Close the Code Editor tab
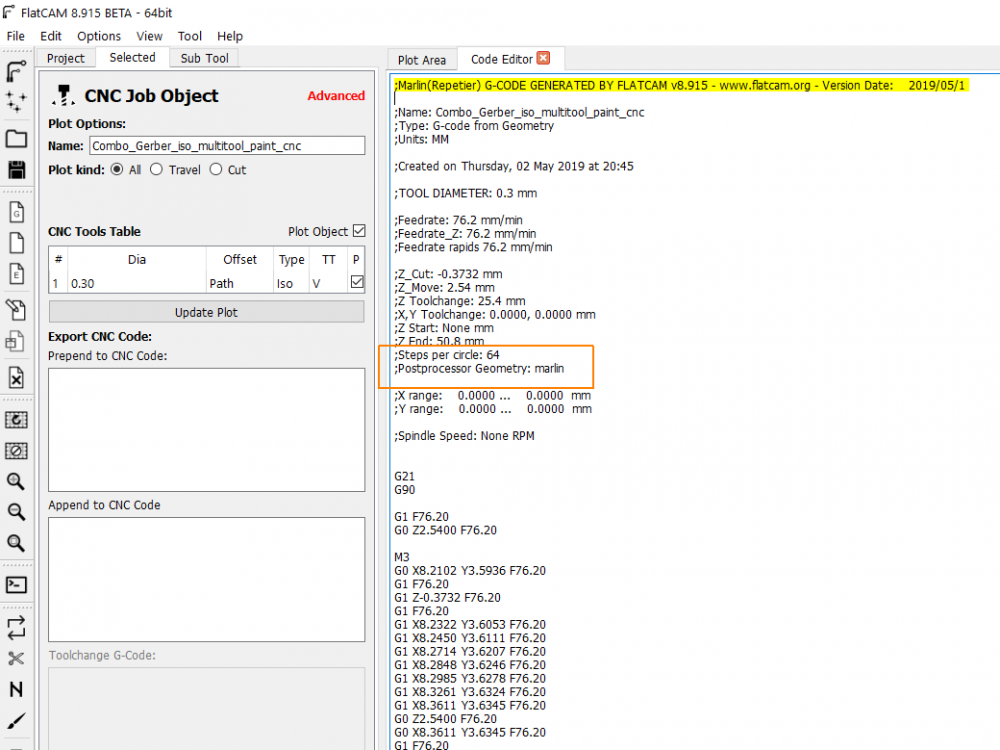Screen dimensions: 1000x750 pyautogui.click(x=543, y=58)
